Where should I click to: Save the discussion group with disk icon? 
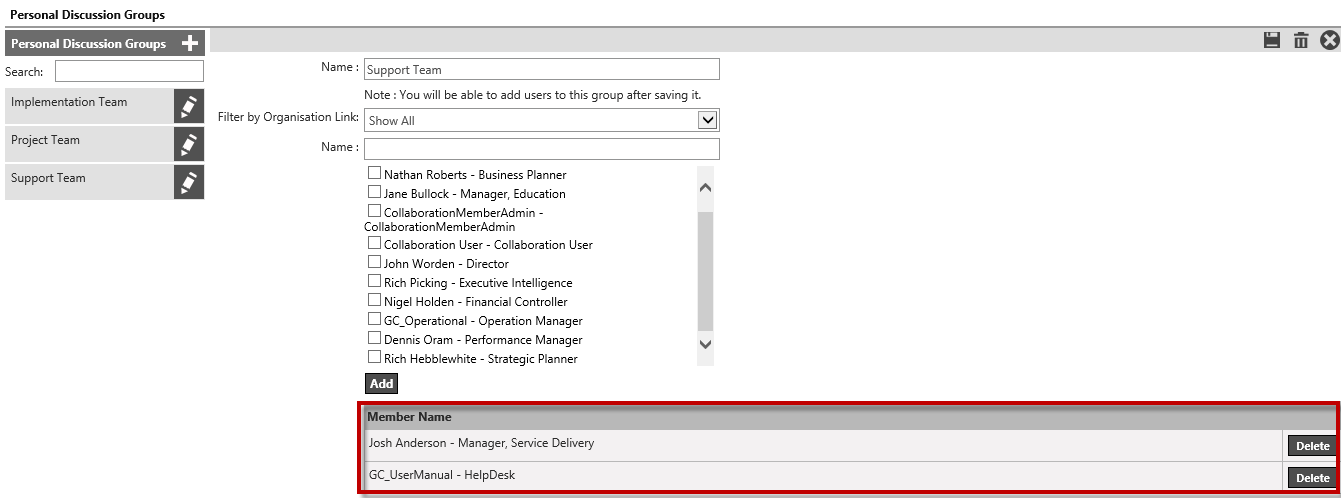click(x=1272, y=40)
